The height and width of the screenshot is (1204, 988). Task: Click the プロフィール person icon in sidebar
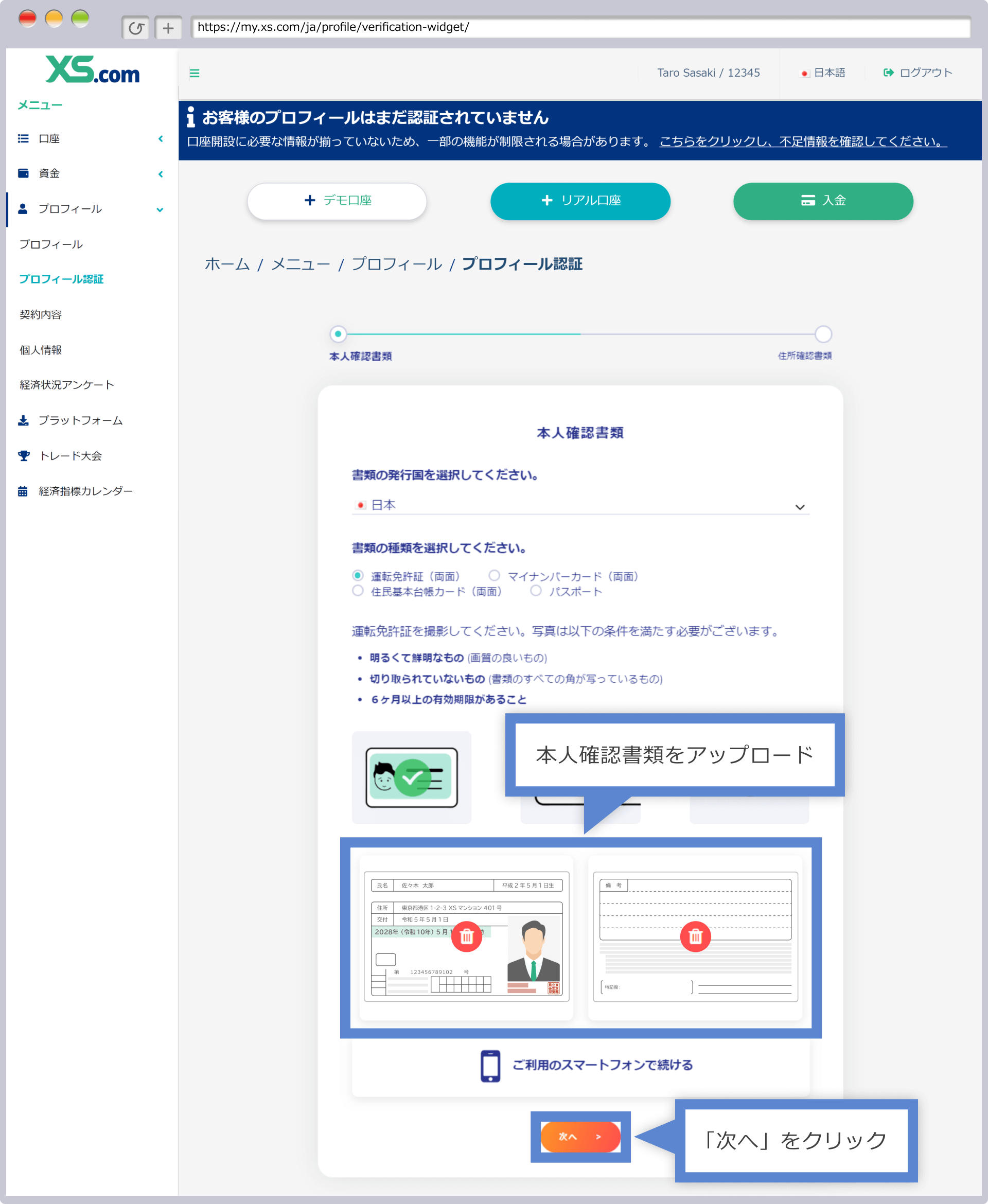pos(23,209)
